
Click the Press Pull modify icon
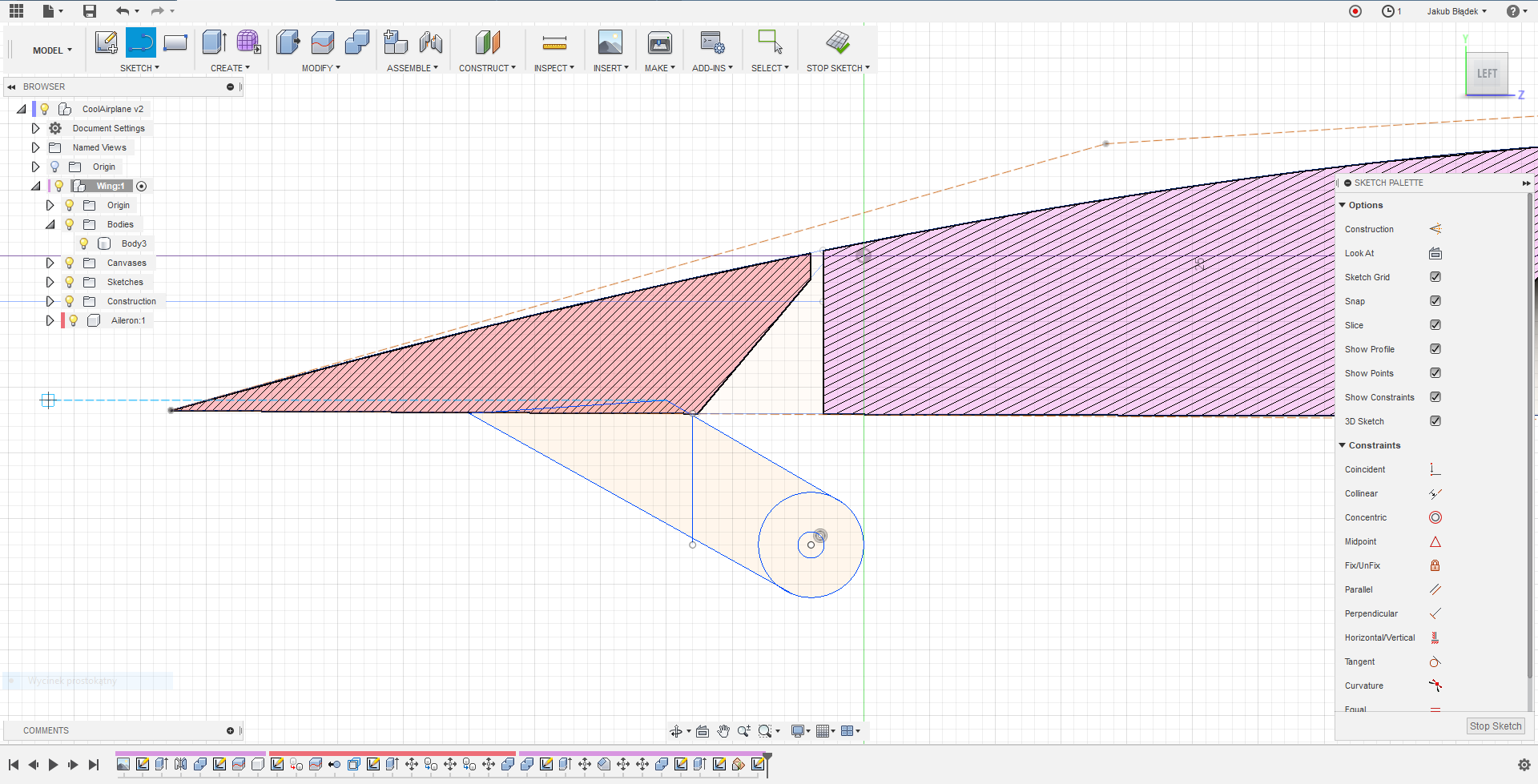(x=288, y=42)
